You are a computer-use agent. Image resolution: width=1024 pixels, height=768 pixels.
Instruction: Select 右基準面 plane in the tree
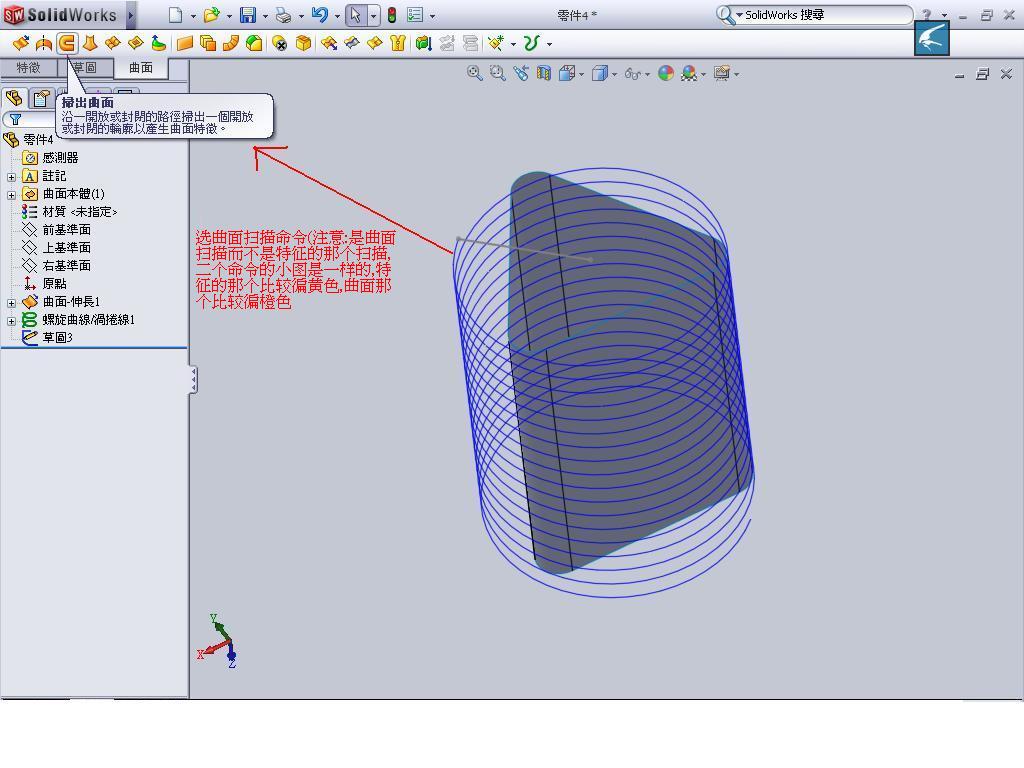pos(56,266)
